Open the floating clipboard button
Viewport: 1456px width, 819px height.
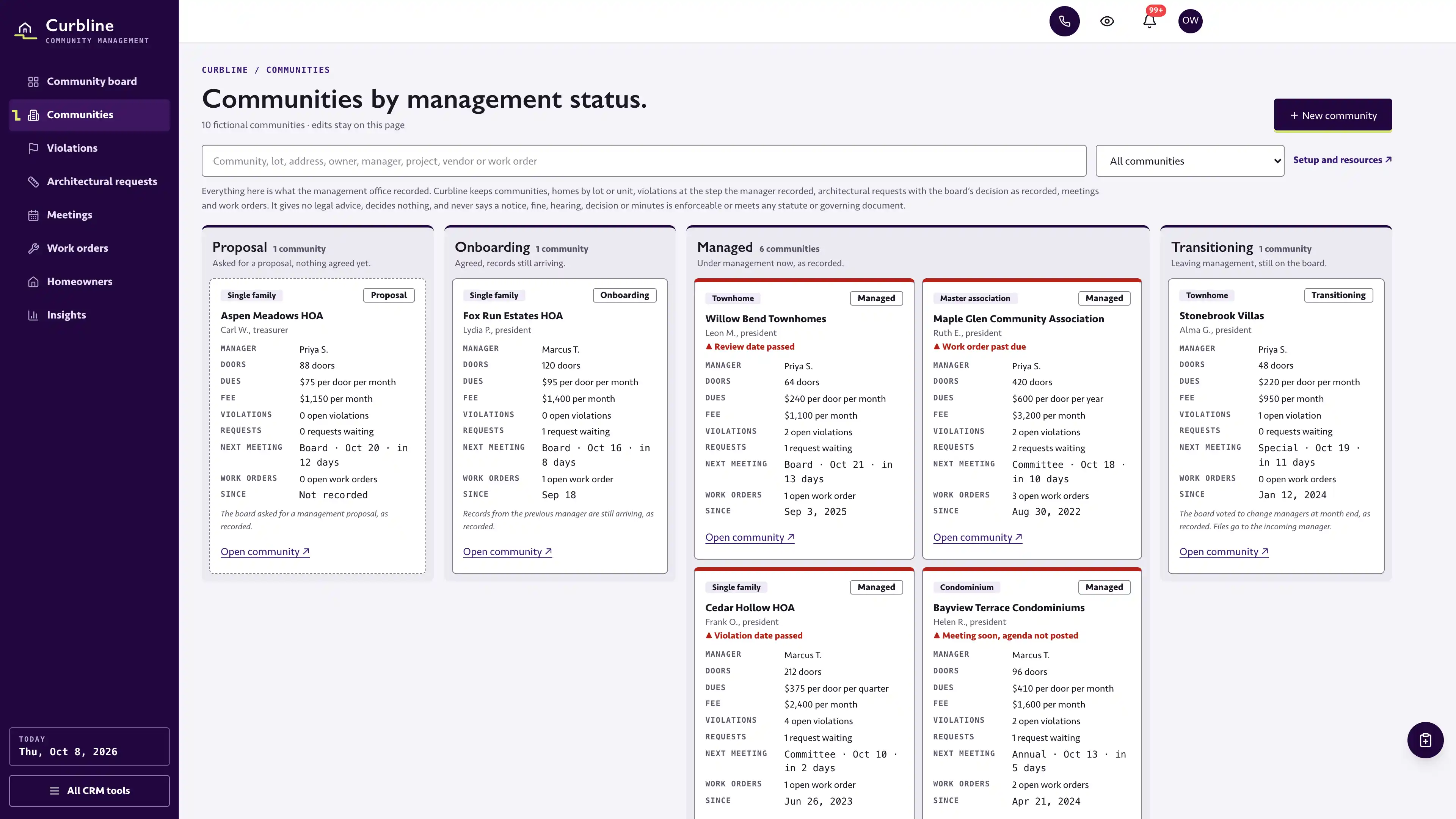click(1425, 740)
